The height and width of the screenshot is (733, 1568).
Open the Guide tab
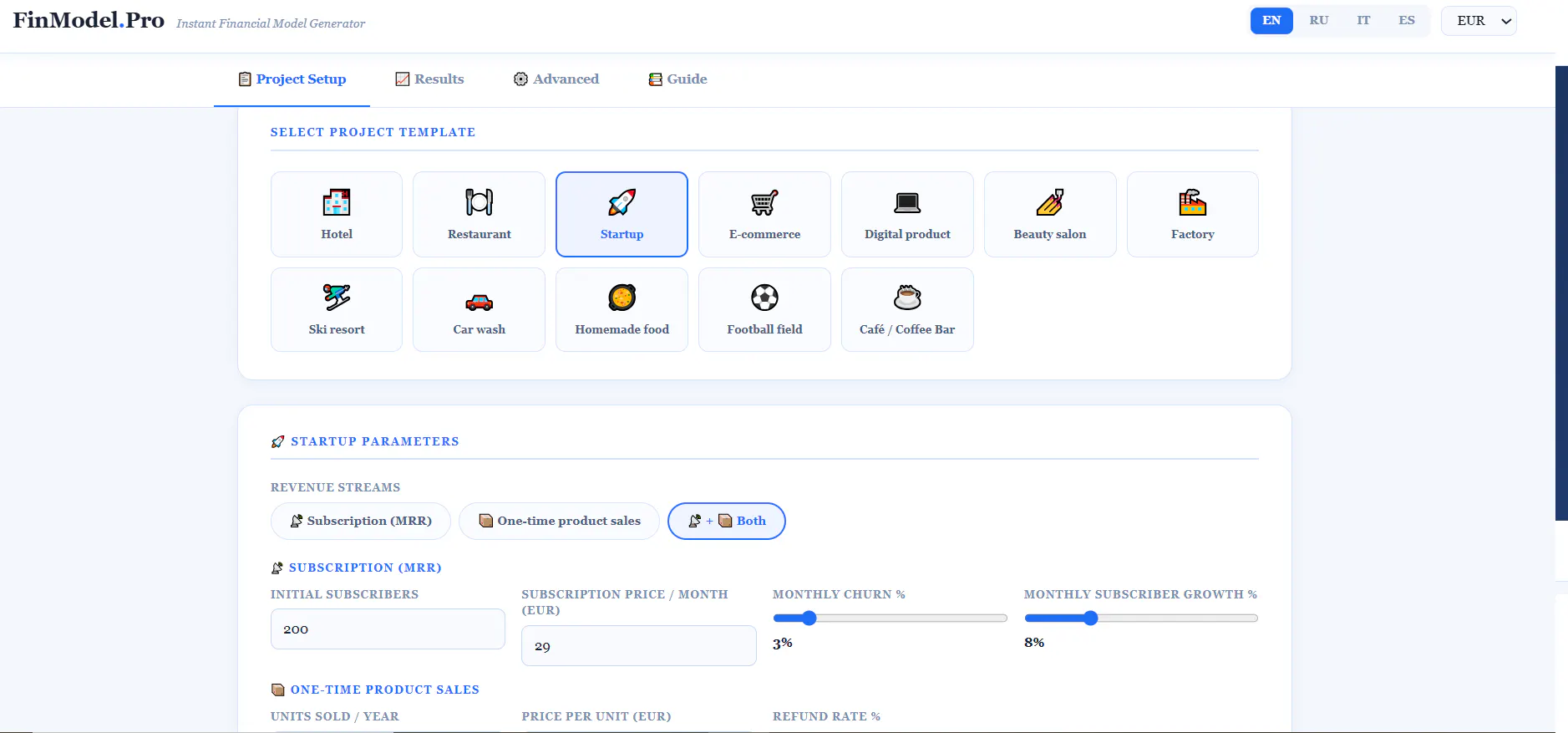click(677, 79)
